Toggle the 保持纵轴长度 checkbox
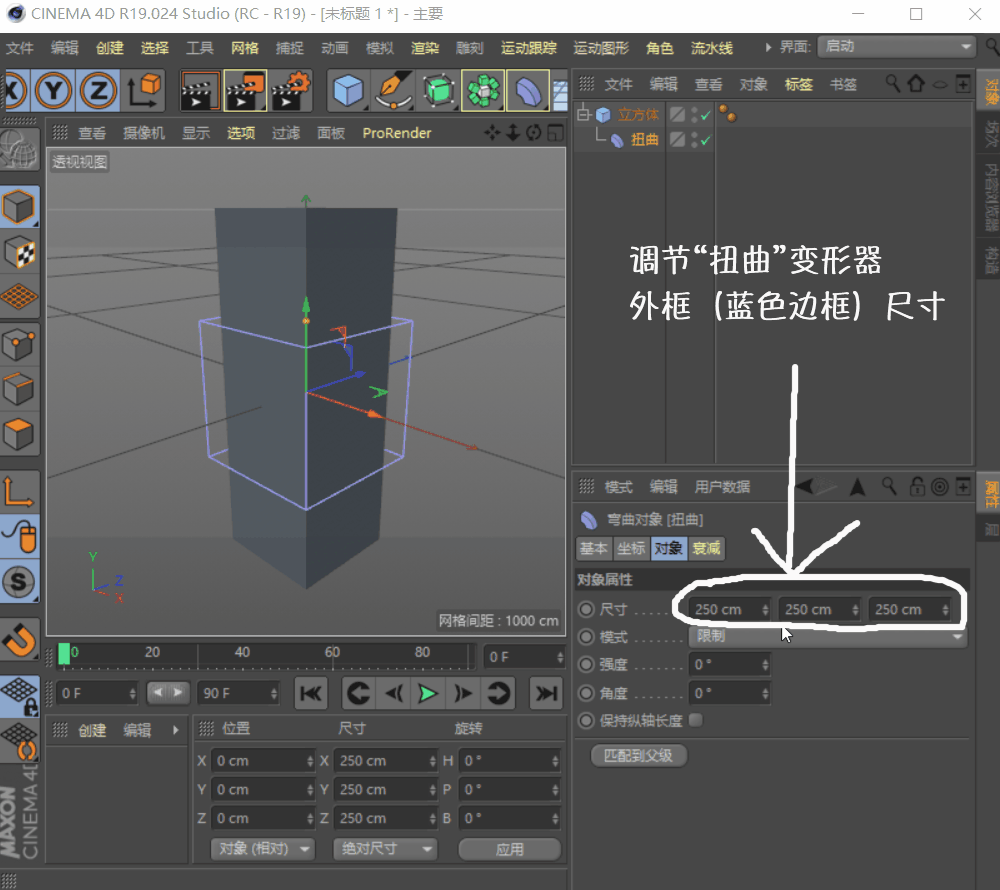The height and width of the screenshot is (890, 1000). [696, 720]
